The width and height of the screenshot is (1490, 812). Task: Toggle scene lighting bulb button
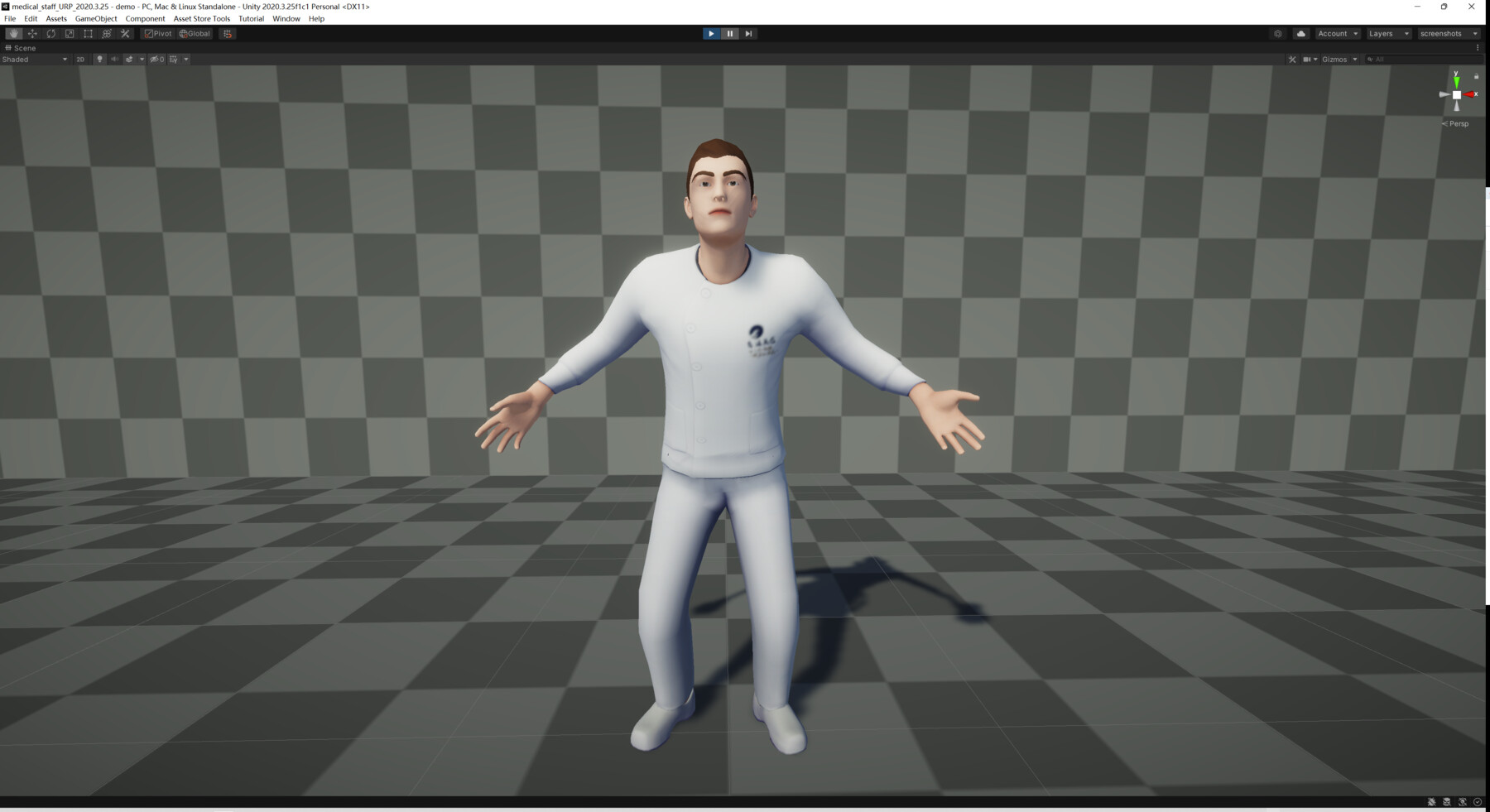(99, 60)
